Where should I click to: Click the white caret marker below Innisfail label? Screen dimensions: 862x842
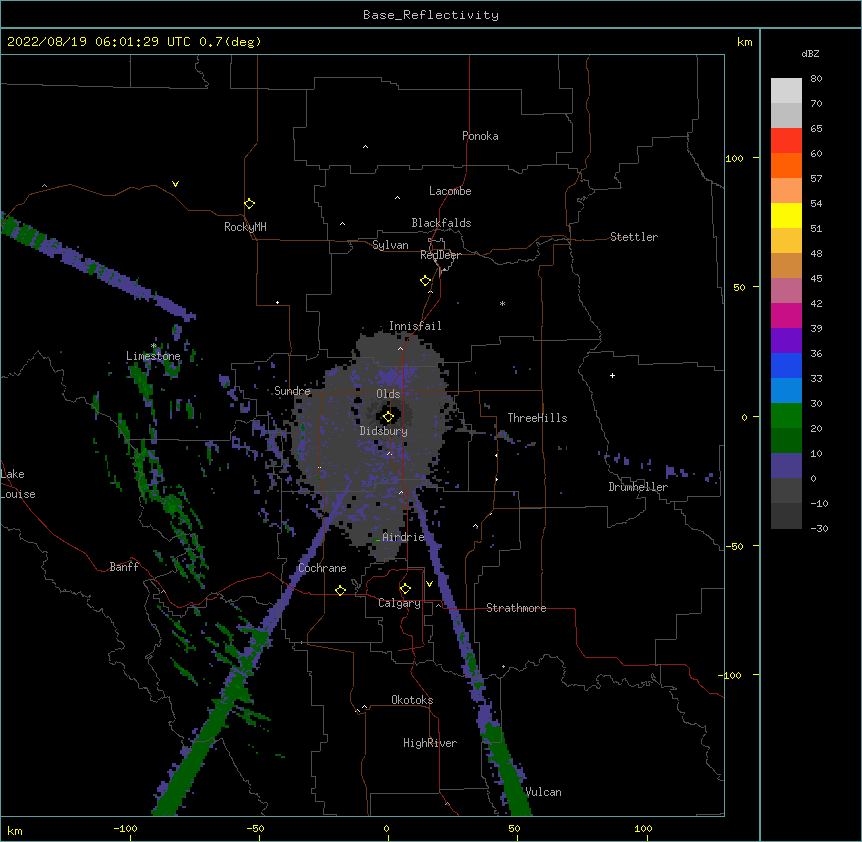[400, 348]
